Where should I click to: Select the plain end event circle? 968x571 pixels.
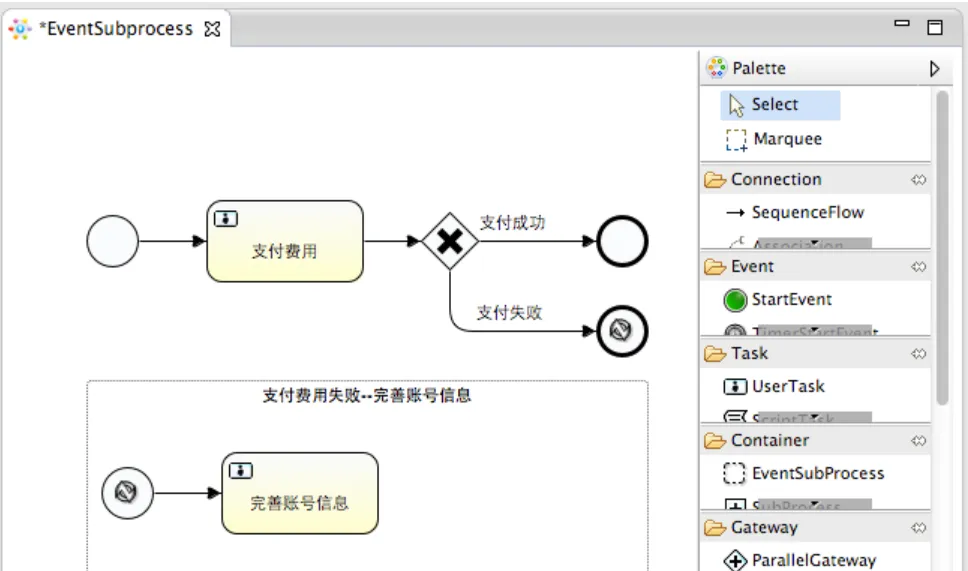coord(622,241)
